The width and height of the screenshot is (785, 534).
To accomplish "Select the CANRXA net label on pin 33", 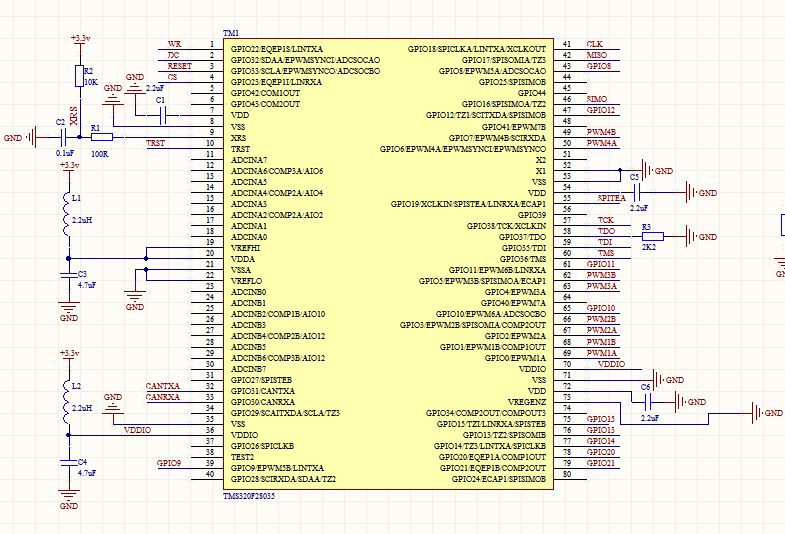I will (x=162, y=397).
